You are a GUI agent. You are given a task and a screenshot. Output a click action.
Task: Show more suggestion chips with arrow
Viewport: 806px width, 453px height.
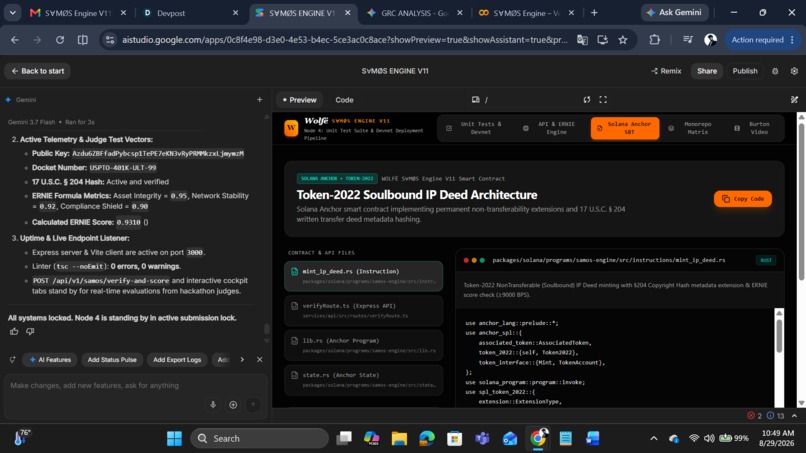[x=242, y=359]
